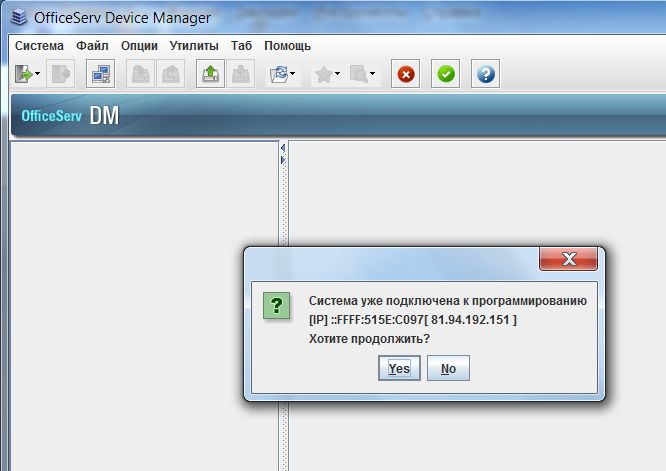Expand left panel using splitter right arrow
Screen dimensions: 666x471
point(283,160)
